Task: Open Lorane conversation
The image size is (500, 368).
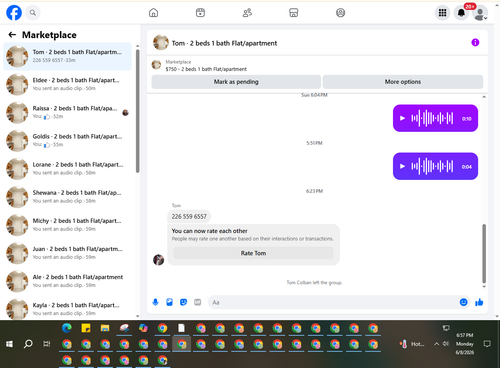Action: coord(67,169)
